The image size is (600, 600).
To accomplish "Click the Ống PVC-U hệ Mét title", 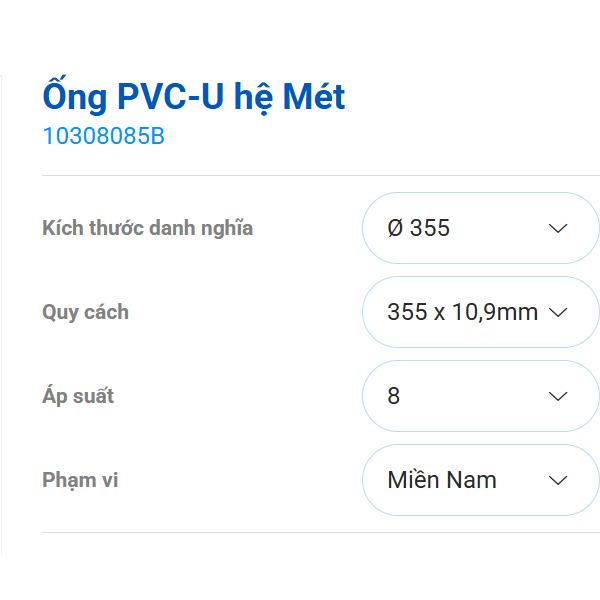I will click(193, 97).
